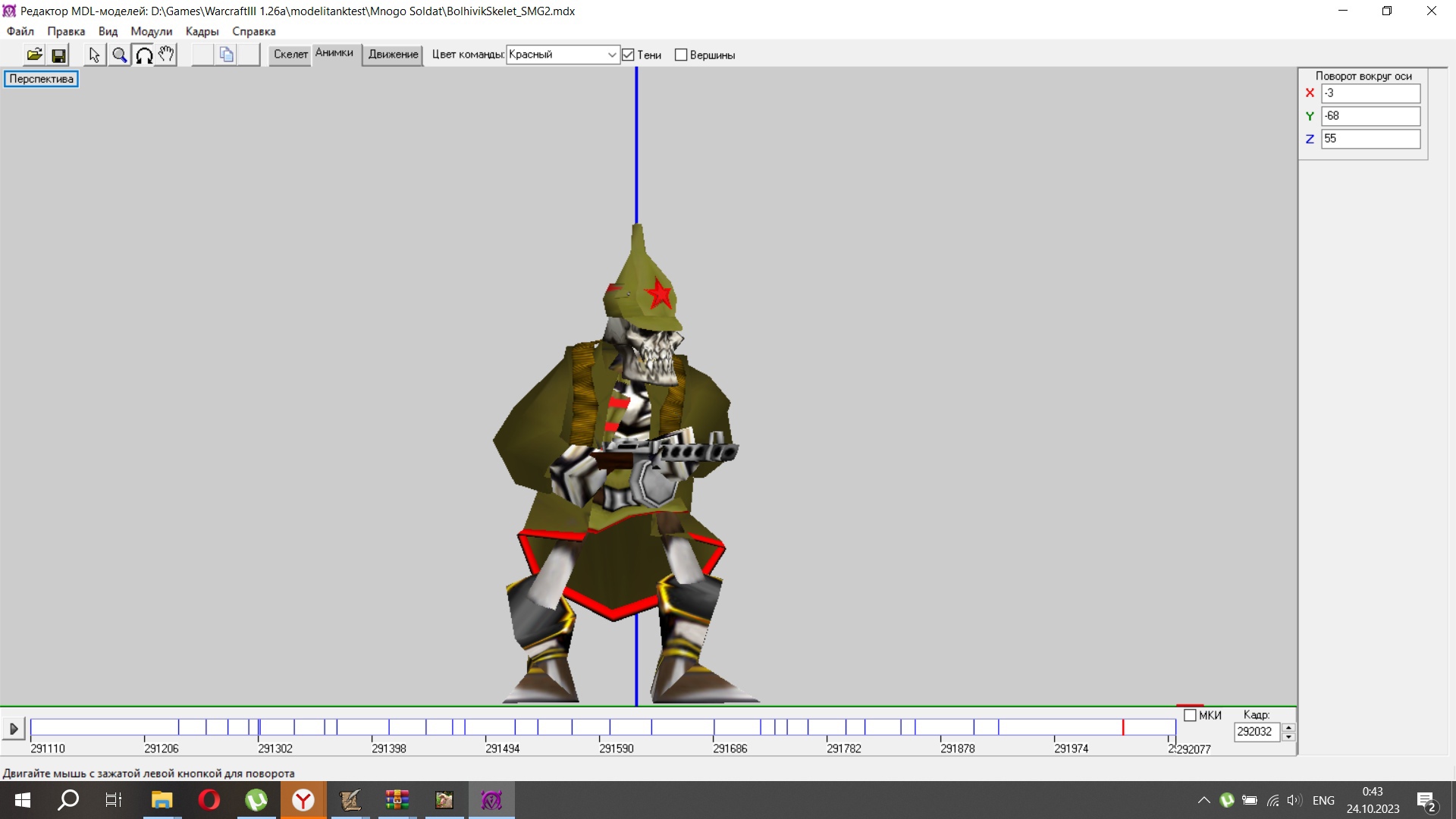This screenshot has width=1456, height=819.
Task: Click the app icon in title bar
Action: [9, 11]
